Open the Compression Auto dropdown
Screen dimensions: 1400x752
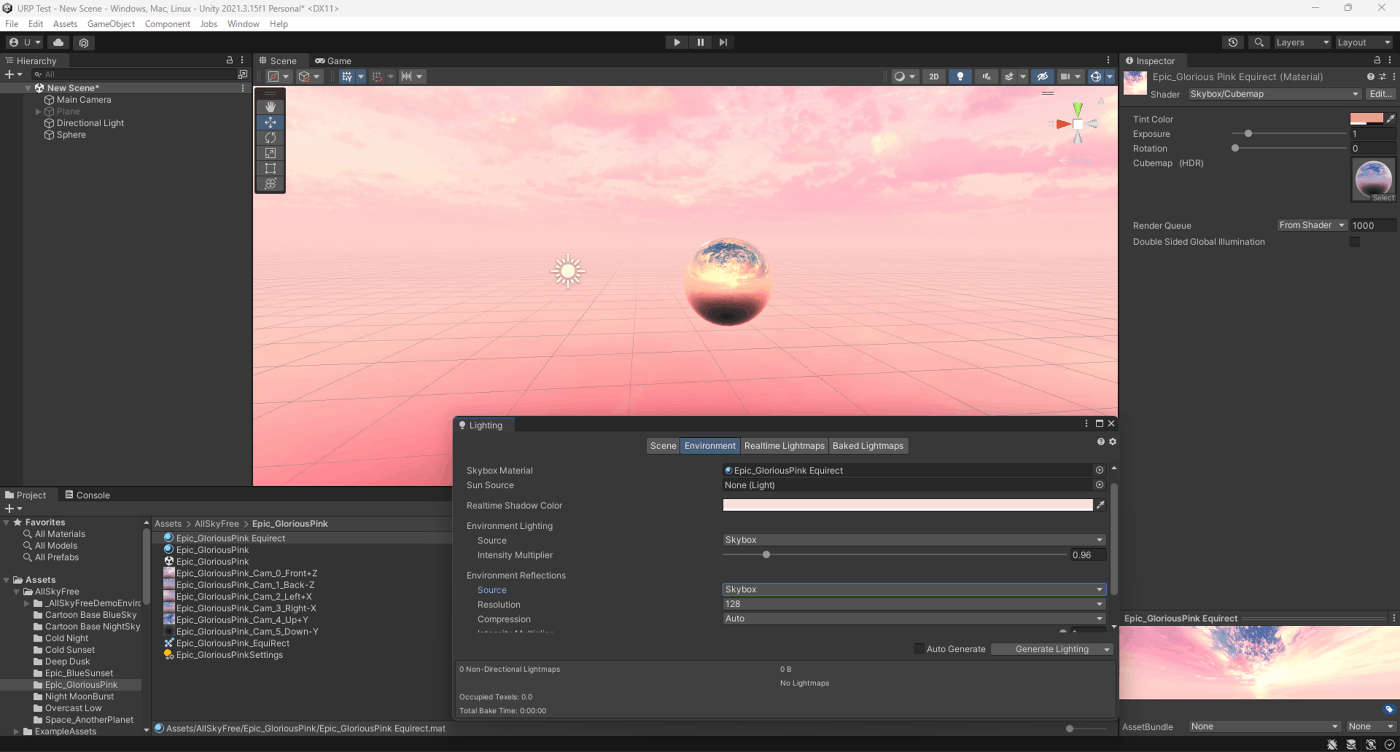(914, 619)
